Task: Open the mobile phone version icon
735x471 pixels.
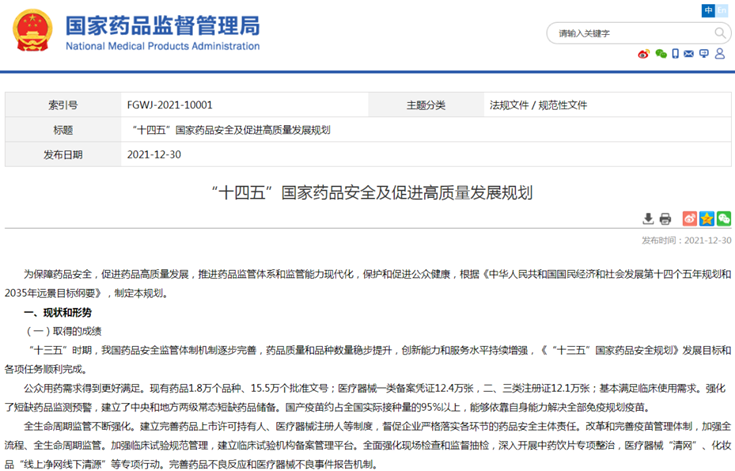Action: (675, 54)
